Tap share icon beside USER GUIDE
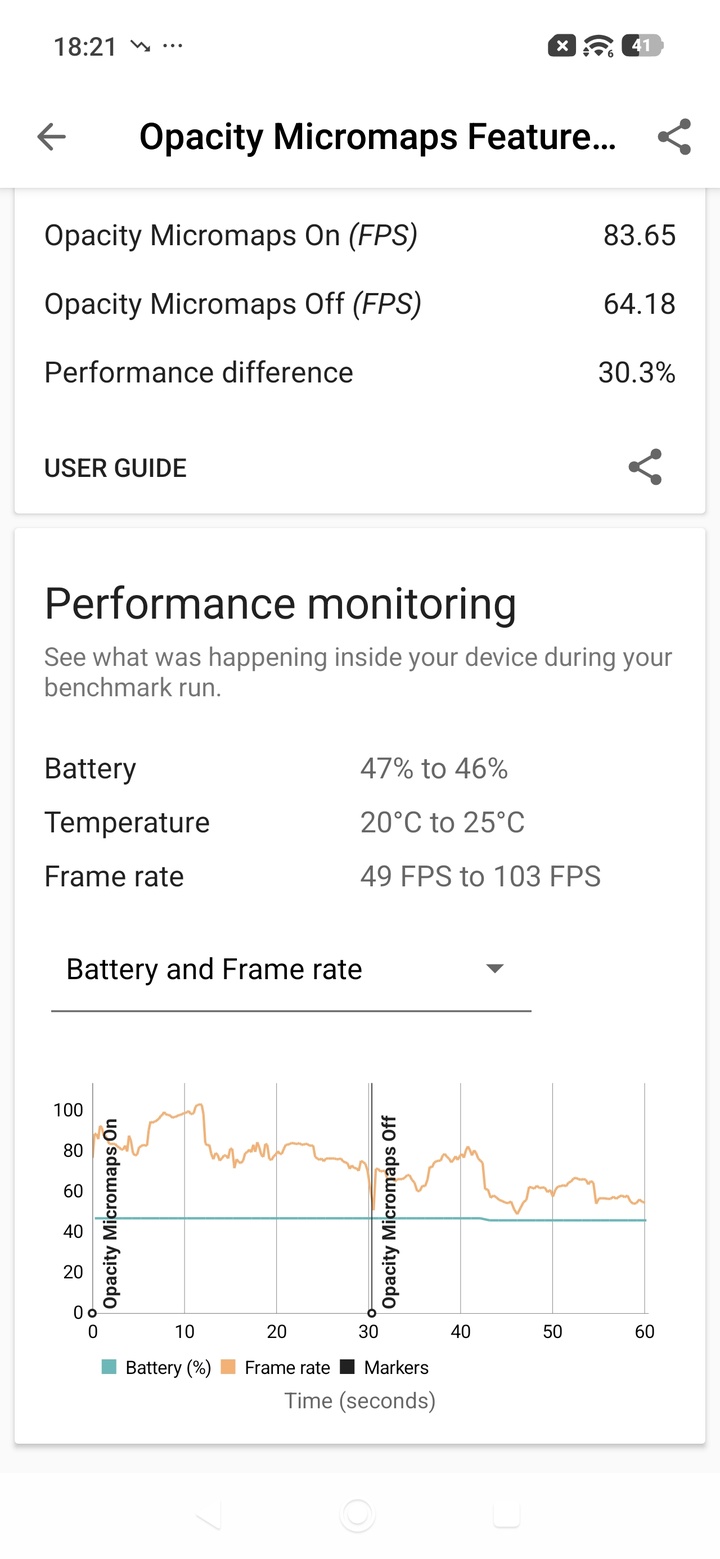This screenshot has width=720, height=1559. (x=645, y=467)
